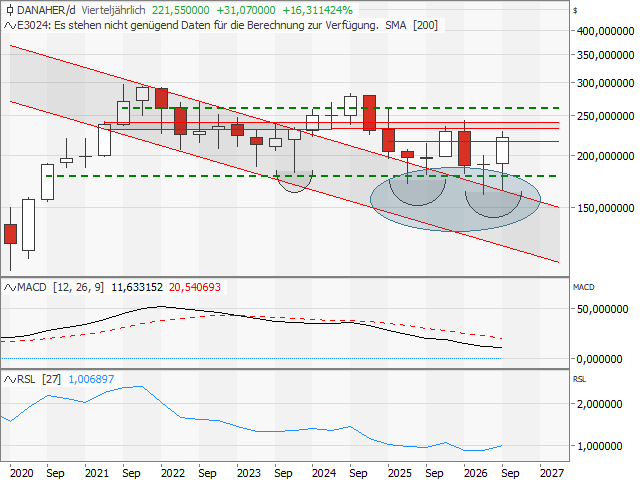Click the change value +31,070000
The width and height of the screenshot is (640, 480).
coord(246,10)
